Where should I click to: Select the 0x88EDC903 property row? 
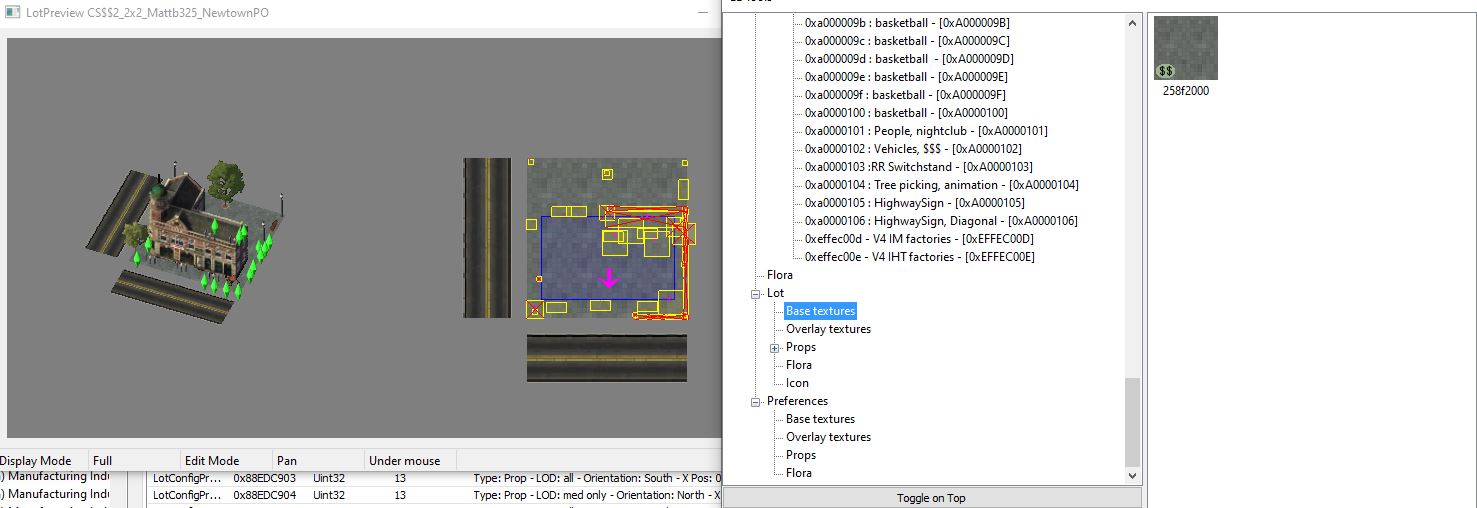click(x=434, y=478)
